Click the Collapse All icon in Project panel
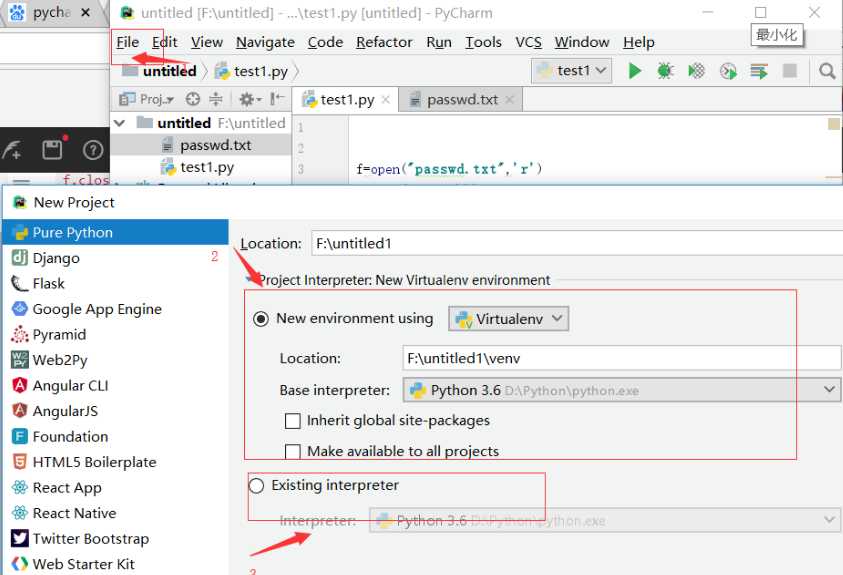 coord(216,99)
